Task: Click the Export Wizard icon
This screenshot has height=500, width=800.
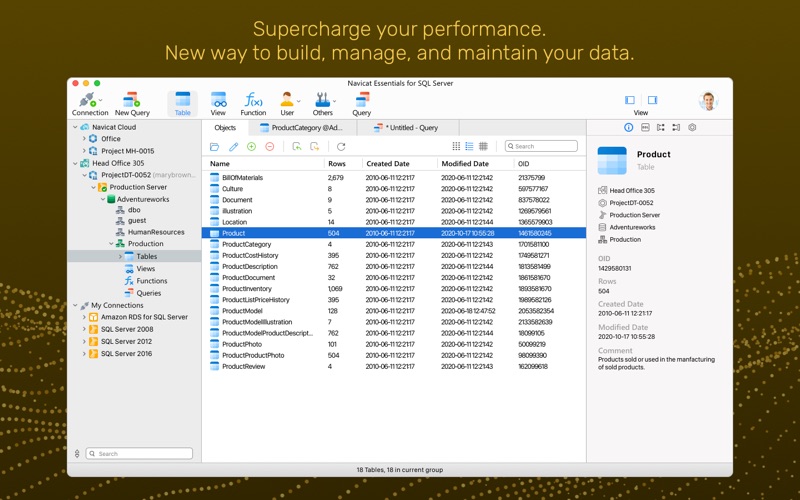Action: [315, 147]
